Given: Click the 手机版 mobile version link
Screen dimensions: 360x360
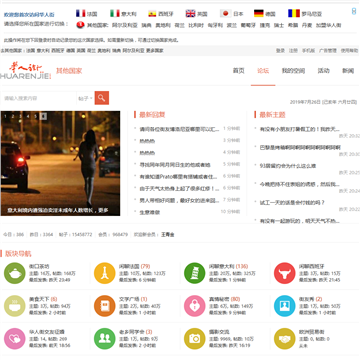Looking at the screenshot, I should click(308, 51).
